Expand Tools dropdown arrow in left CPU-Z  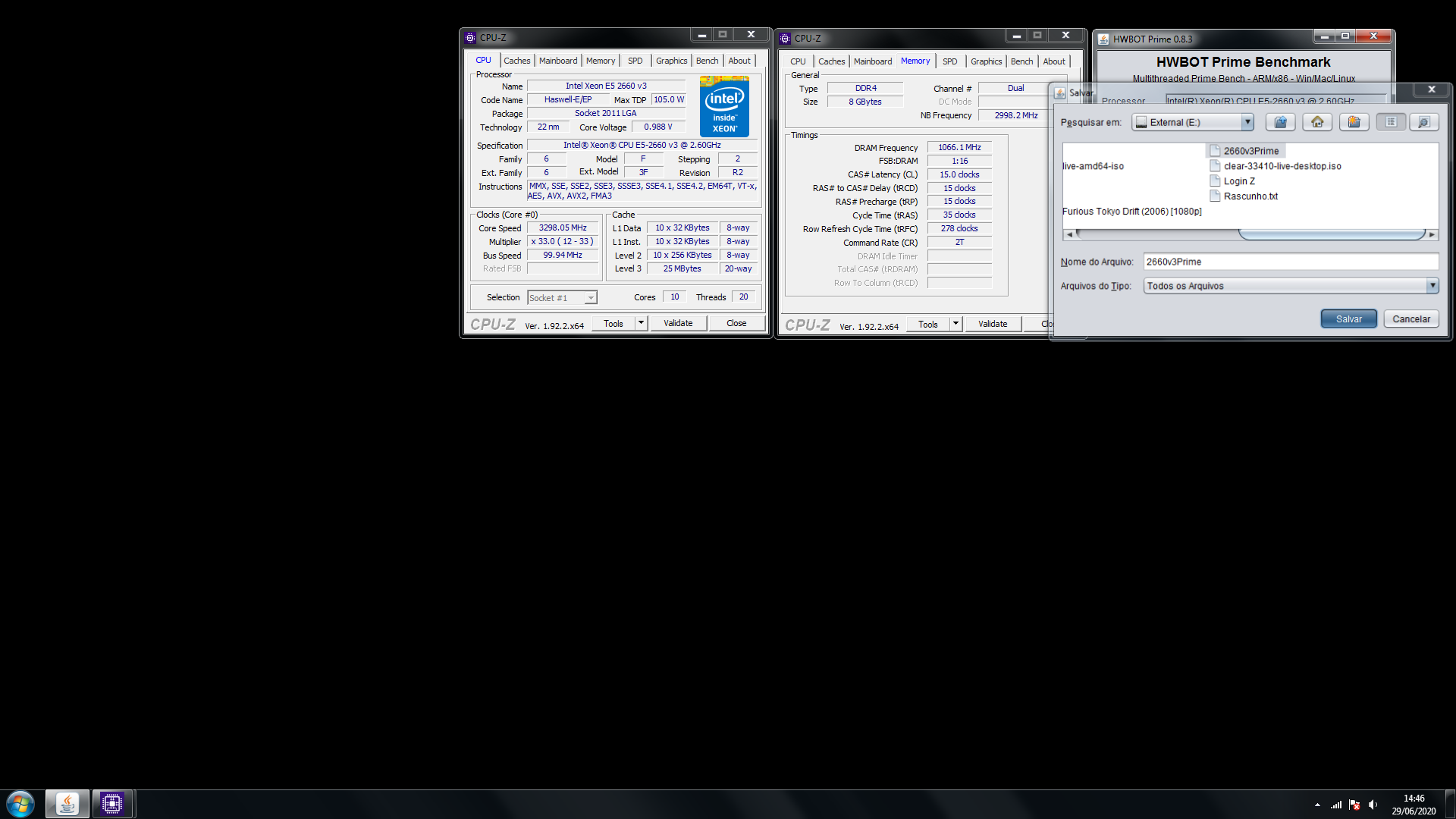click(641, 324)
